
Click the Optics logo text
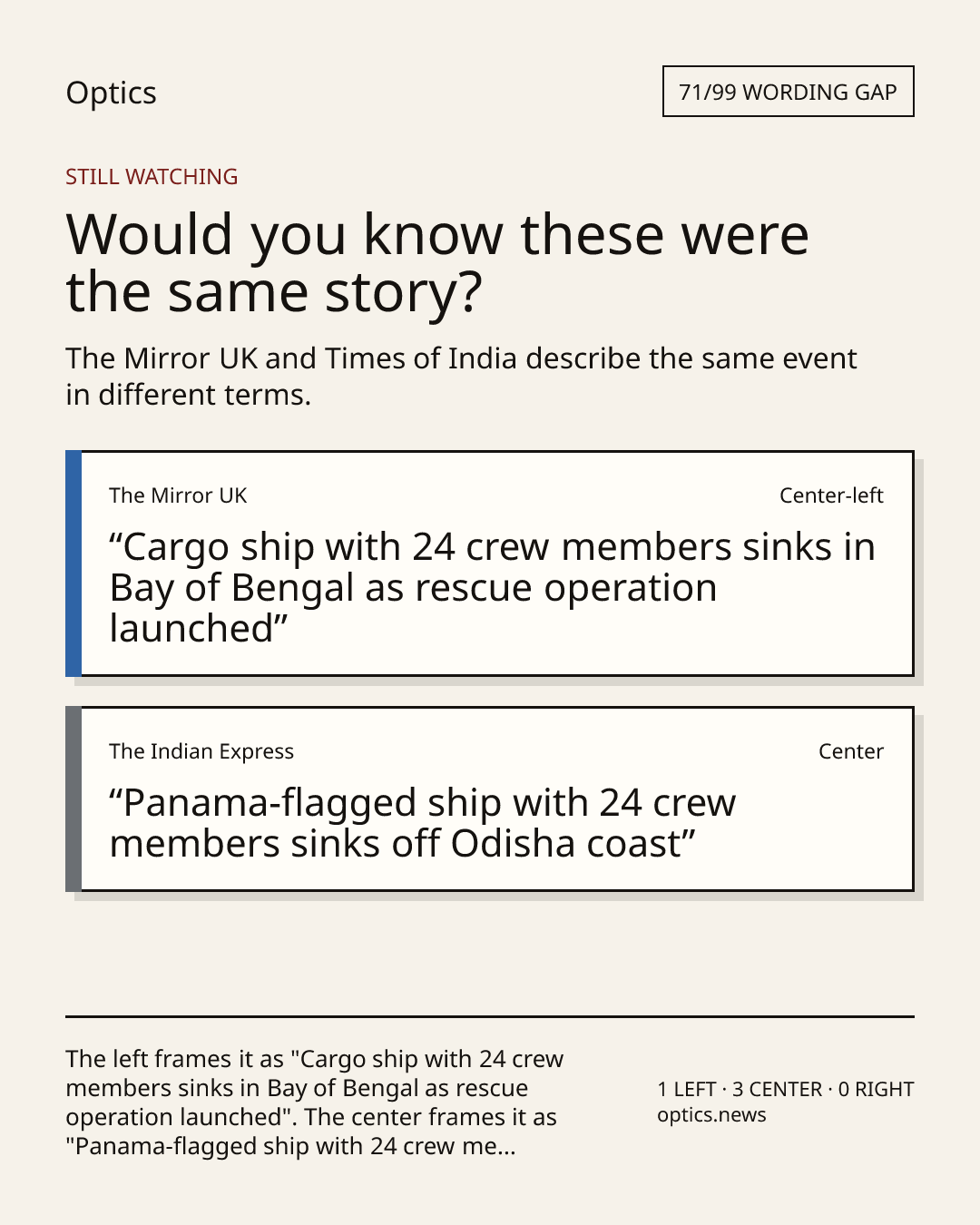click(111, 93)
